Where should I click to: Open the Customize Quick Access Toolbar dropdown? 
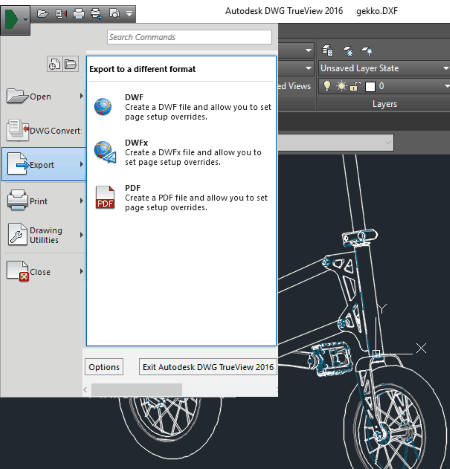tap(129, 14)
